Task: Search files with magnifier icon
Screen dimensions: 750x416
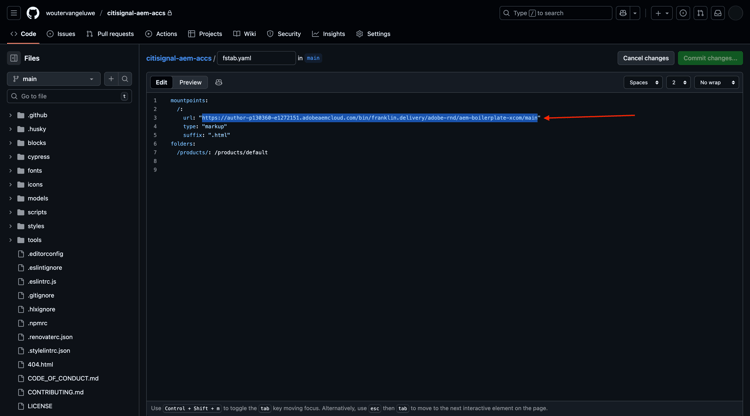Action: pos(125,79)
